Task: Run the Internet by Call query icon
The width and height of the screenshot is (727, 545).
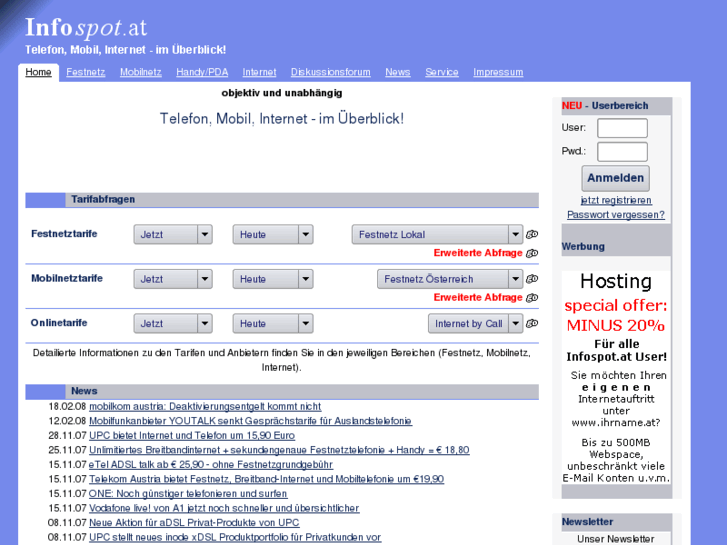Action: point(532,324)
